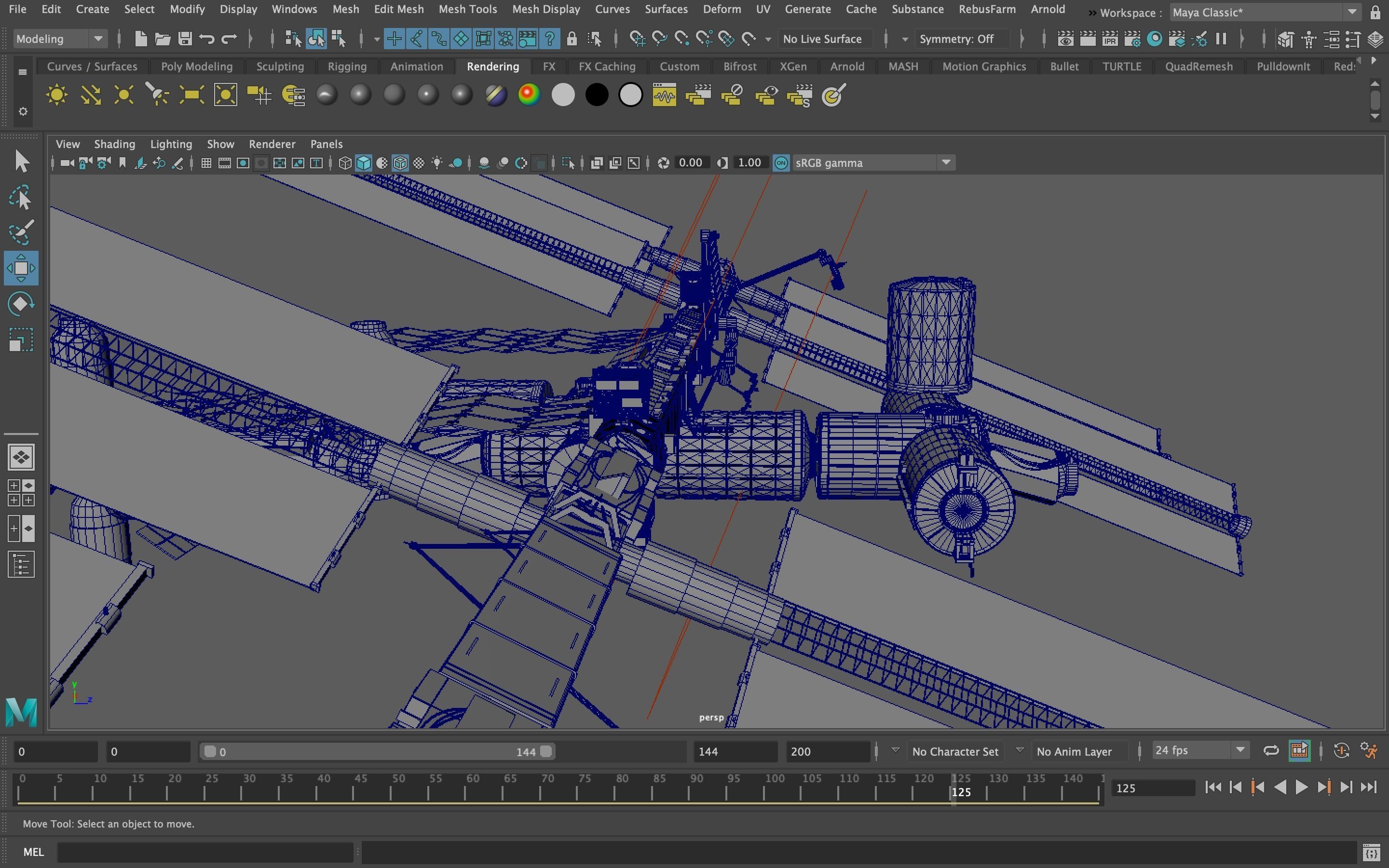Viewport: 1389px width, 868px height.
Task: Click the range slider end handle at 144
Action: click(x=546, y=751)
